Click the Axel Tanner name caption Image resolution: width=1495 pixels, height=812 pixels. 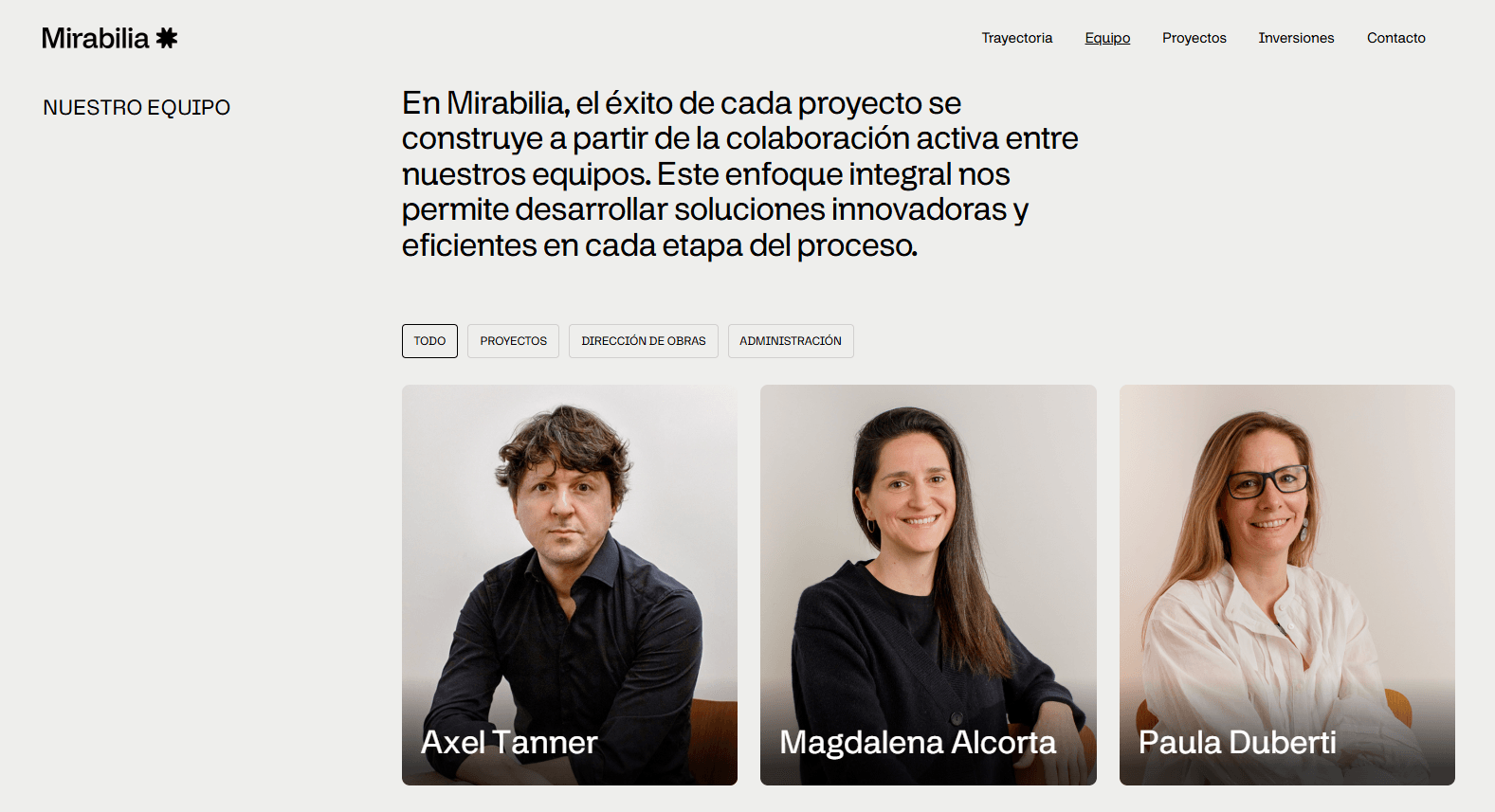point(509,742)
